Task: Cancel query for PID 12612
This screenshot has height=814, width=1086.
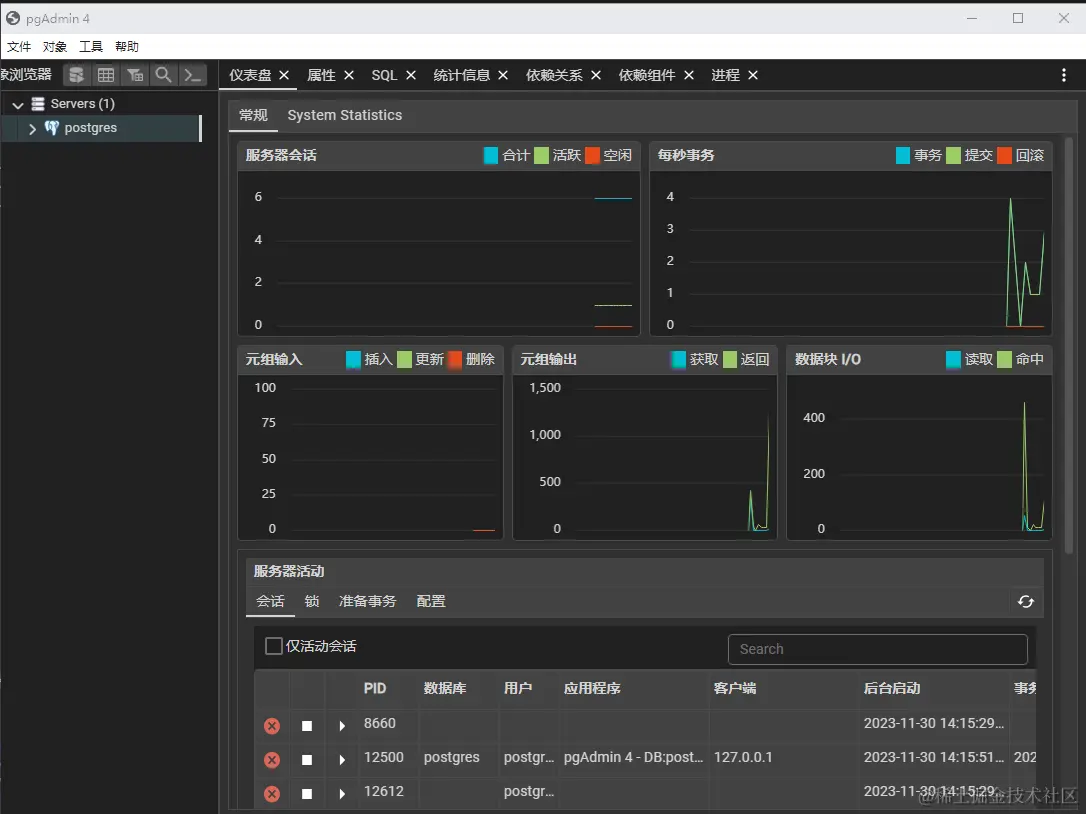Action: point(307,793)
